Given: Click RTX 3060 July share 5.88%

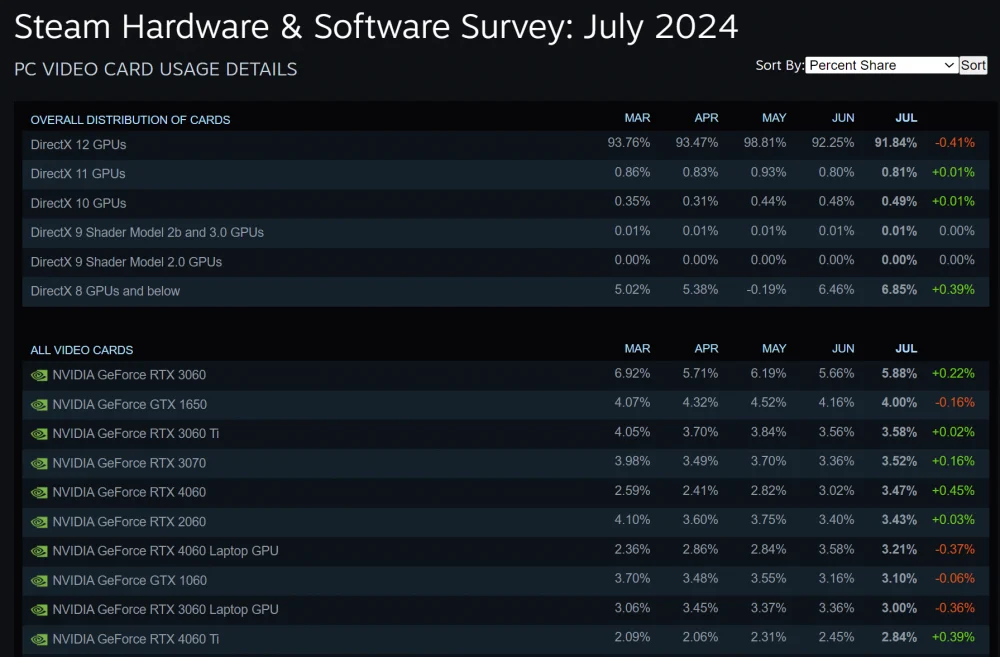Looking at the screenshot, I should point(899,373).
